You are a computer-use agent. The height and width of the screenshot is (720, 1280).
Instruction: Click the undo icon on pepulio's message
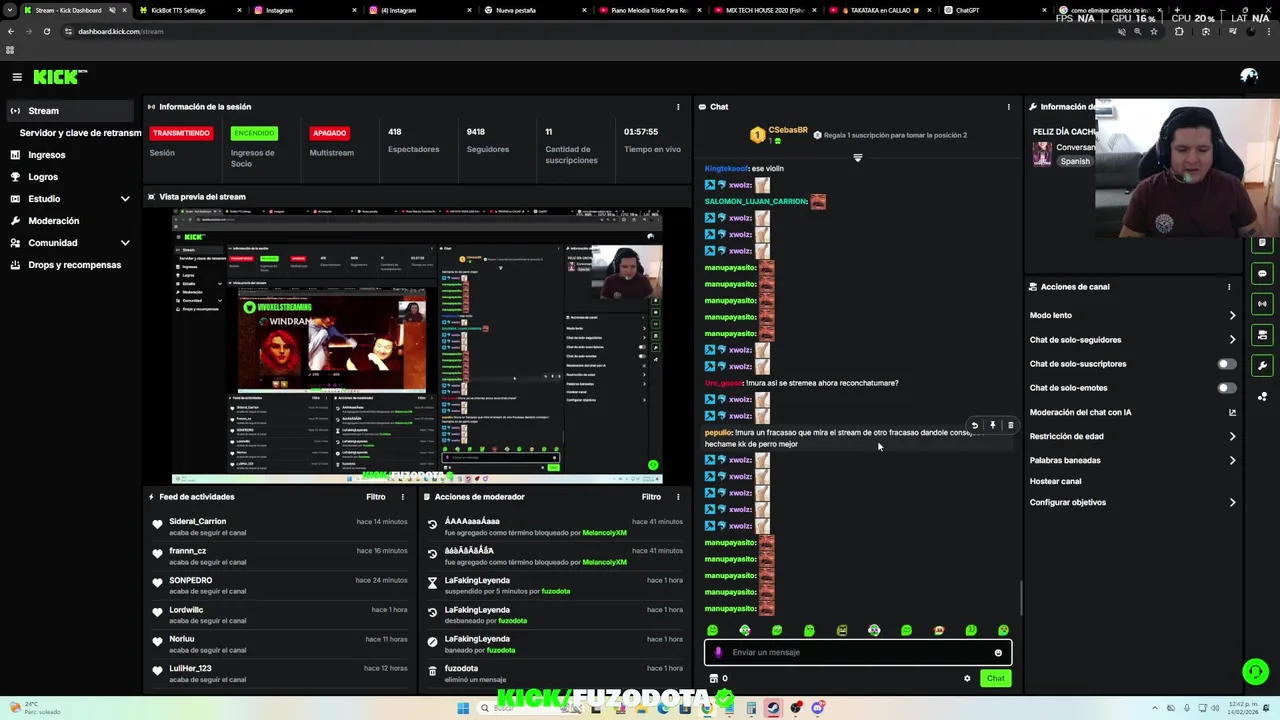[x=975, y=425]
